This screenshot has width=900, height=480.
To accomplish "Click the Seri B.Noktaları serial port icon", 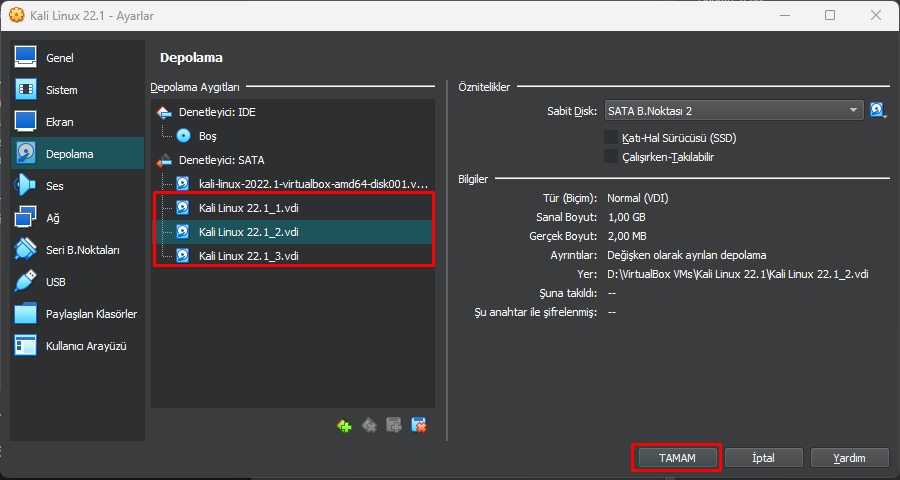I will (25, 250).
